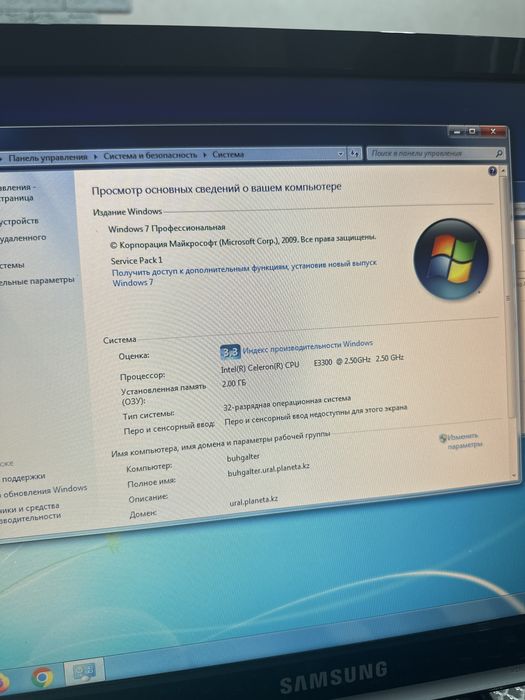
Task: Click the blue help question mark icon
Action: pos(492,171)
